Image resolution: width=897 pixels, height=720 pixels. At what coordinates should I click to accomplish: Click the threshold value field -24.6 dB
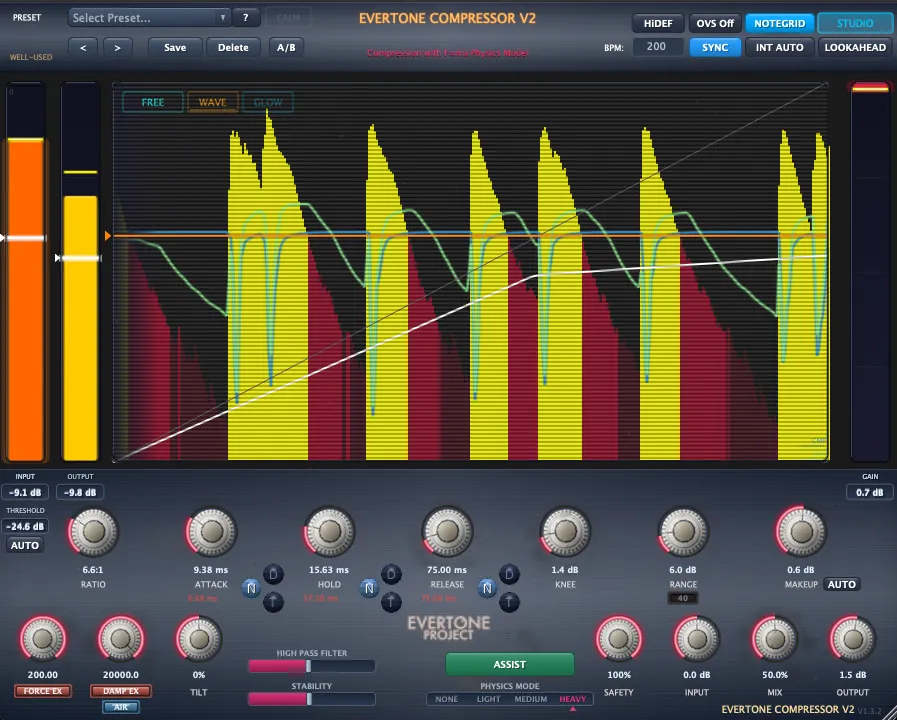click(25, 526)
